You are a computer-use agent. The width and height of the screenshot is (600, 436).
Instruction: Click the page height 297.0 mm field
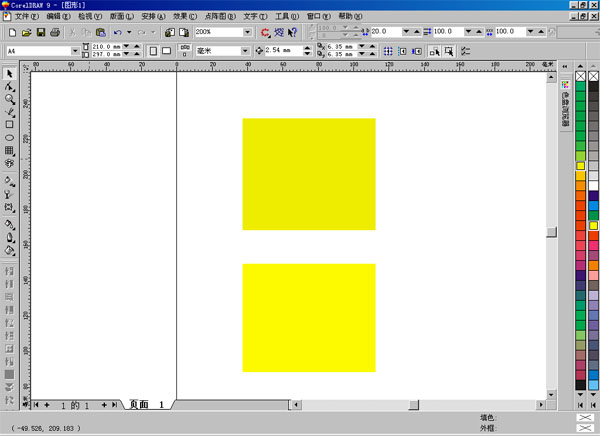106,55
